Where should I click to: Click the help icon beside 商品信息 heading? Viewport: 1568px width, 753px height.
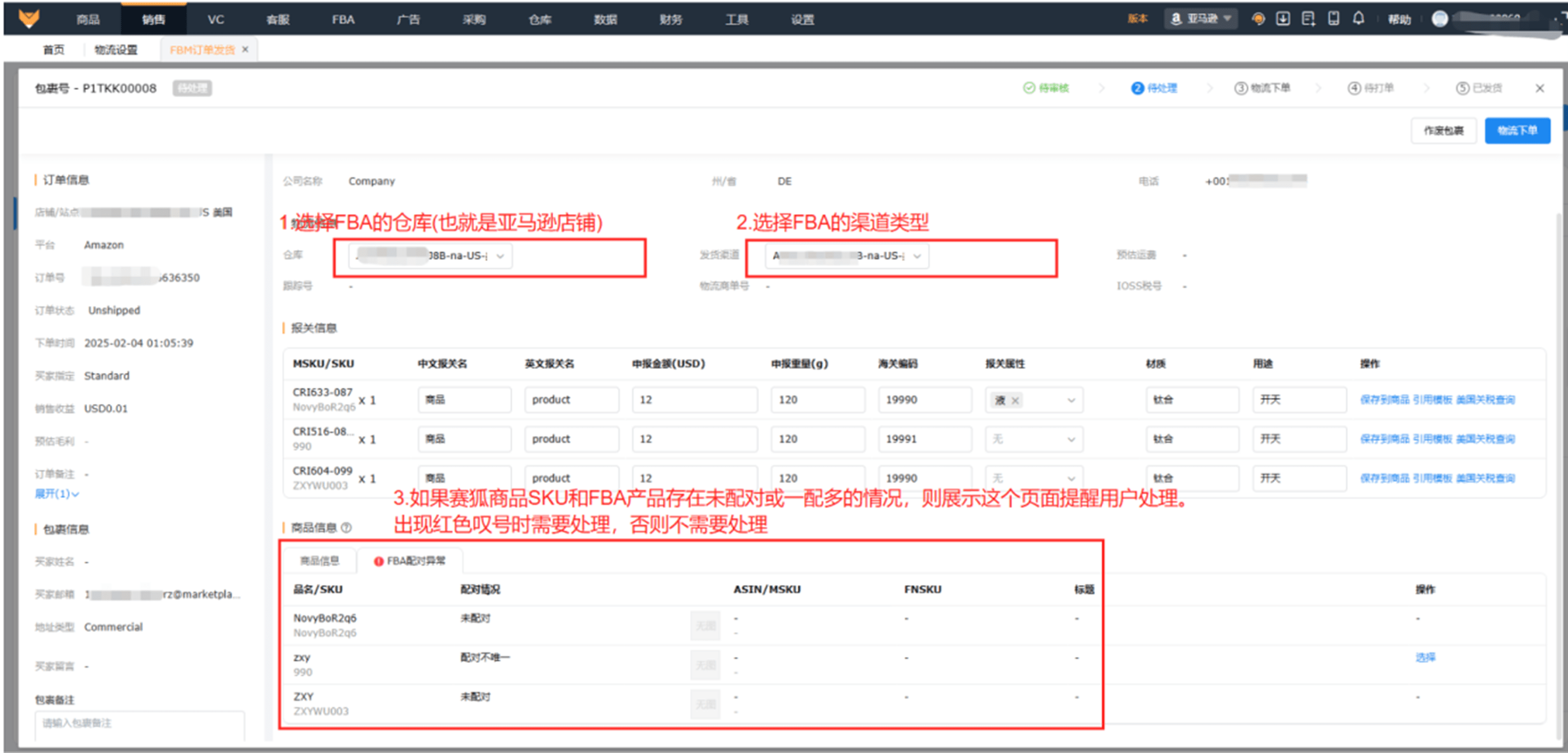pos(346,527)
